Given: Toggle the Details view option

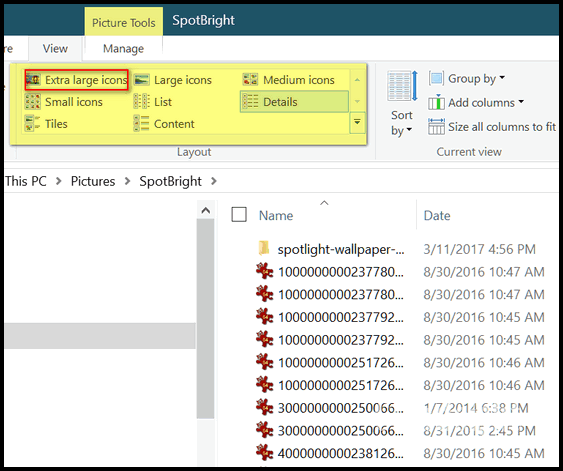Looking at the screenshot, I should tap(294, 102).
